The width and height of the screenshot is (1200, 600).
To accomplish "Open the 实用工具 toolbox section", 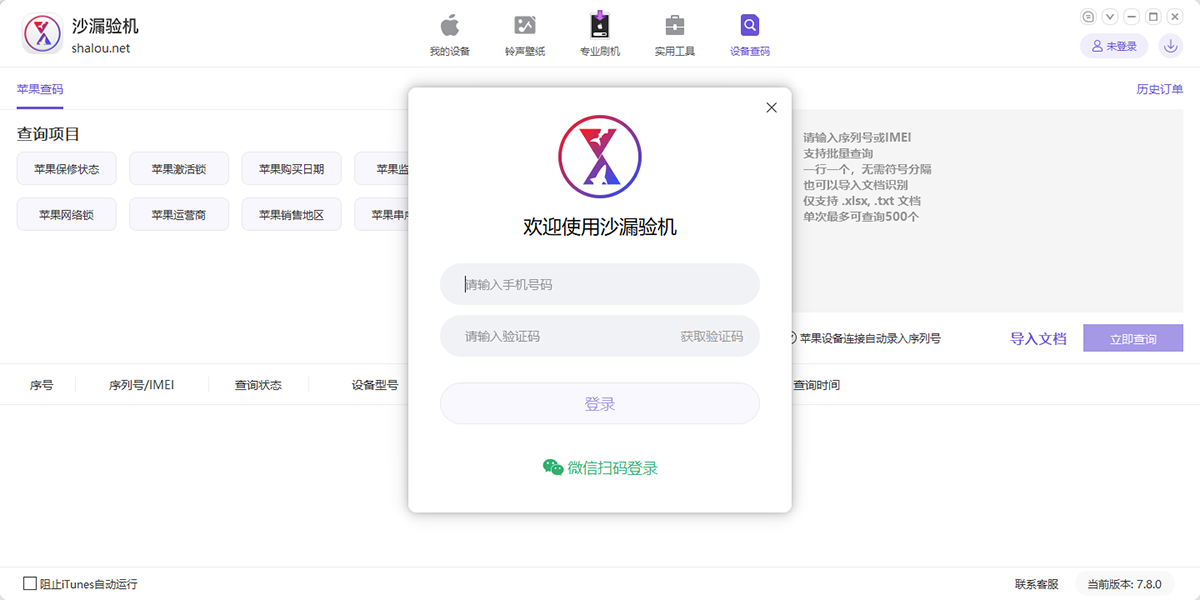I will (675, 35).
